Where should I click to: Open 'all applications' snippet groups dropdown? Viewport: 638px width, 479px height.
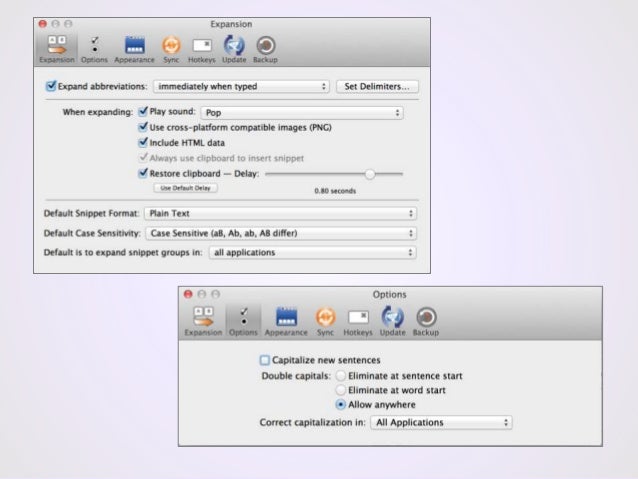point(312,252)
